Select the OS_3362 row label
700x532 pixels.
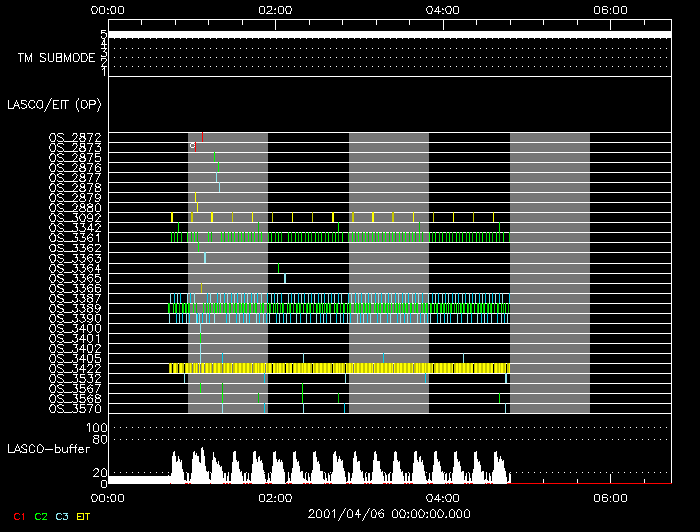[75, 248]
